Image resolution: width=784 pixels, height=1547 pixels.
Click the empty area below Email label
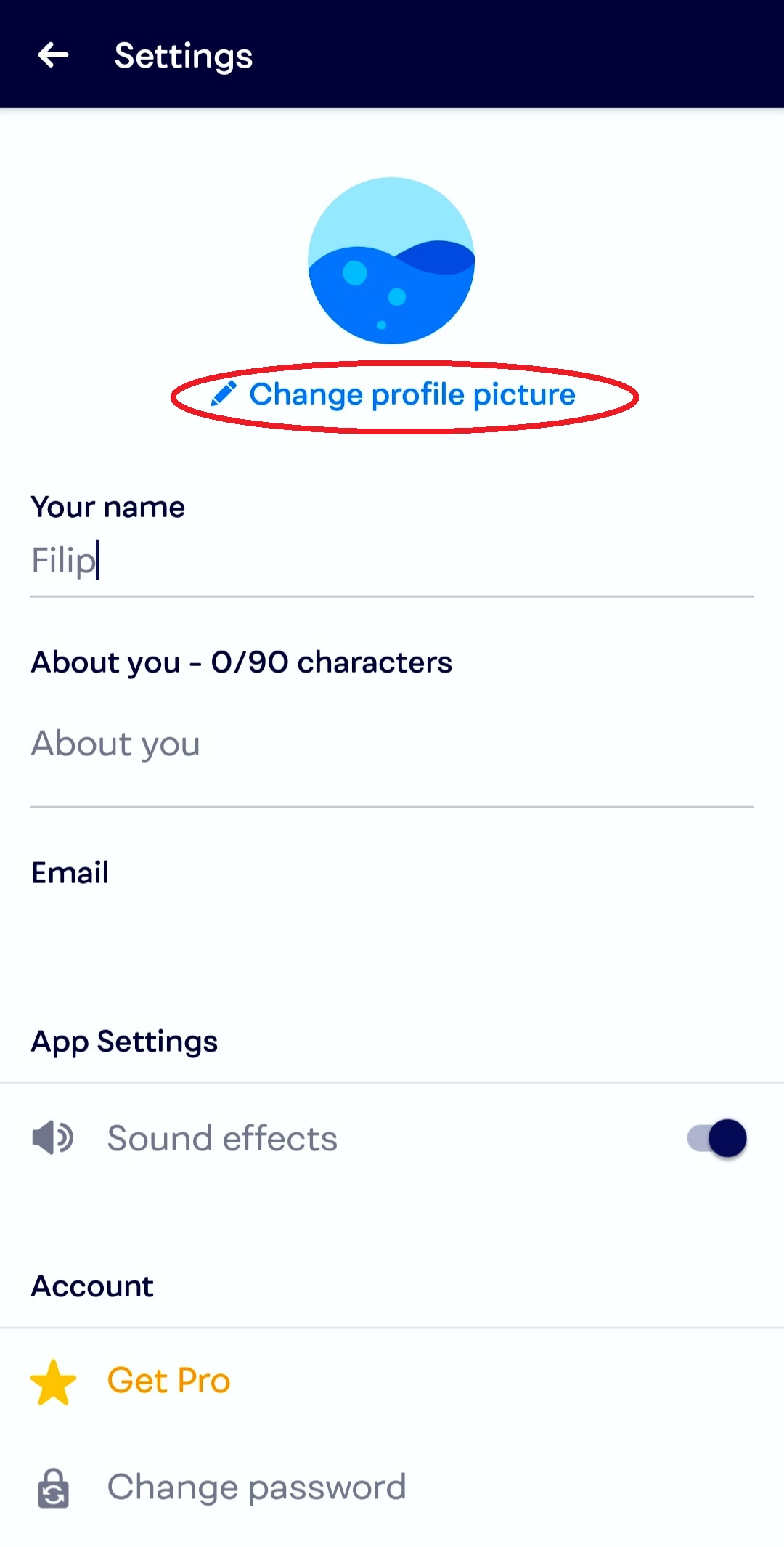point(392,937)
